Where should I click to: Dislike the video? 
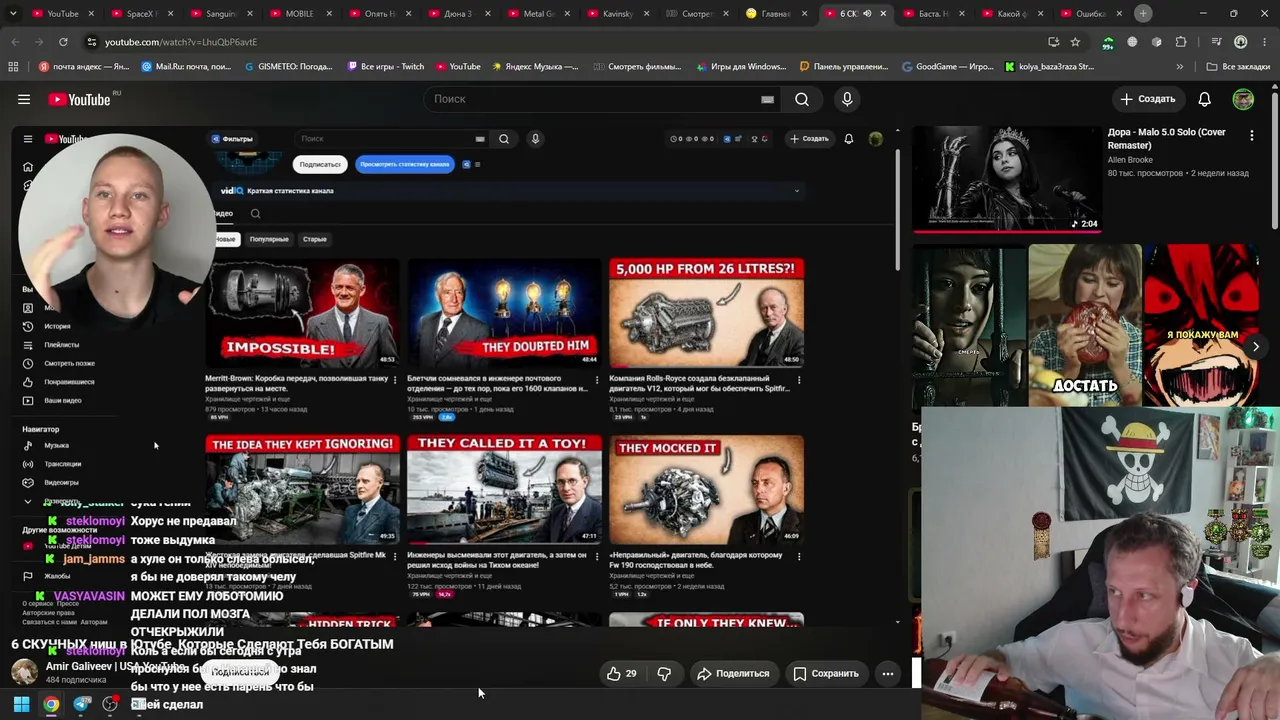coord(664,674)
